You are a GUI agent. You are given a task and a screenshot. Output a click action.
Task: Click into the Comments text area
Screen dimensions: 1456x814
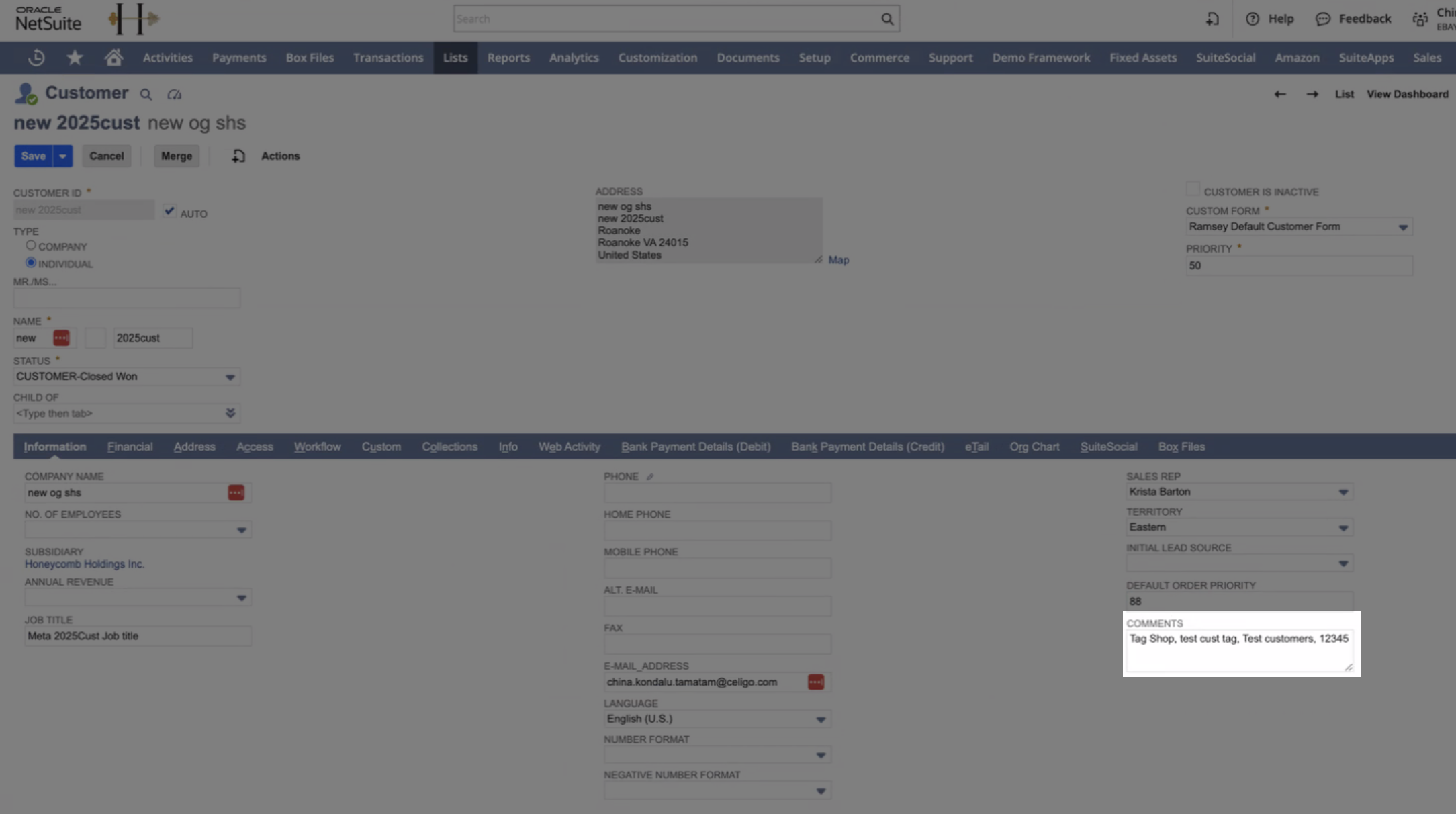click(x=1240, y=651)
